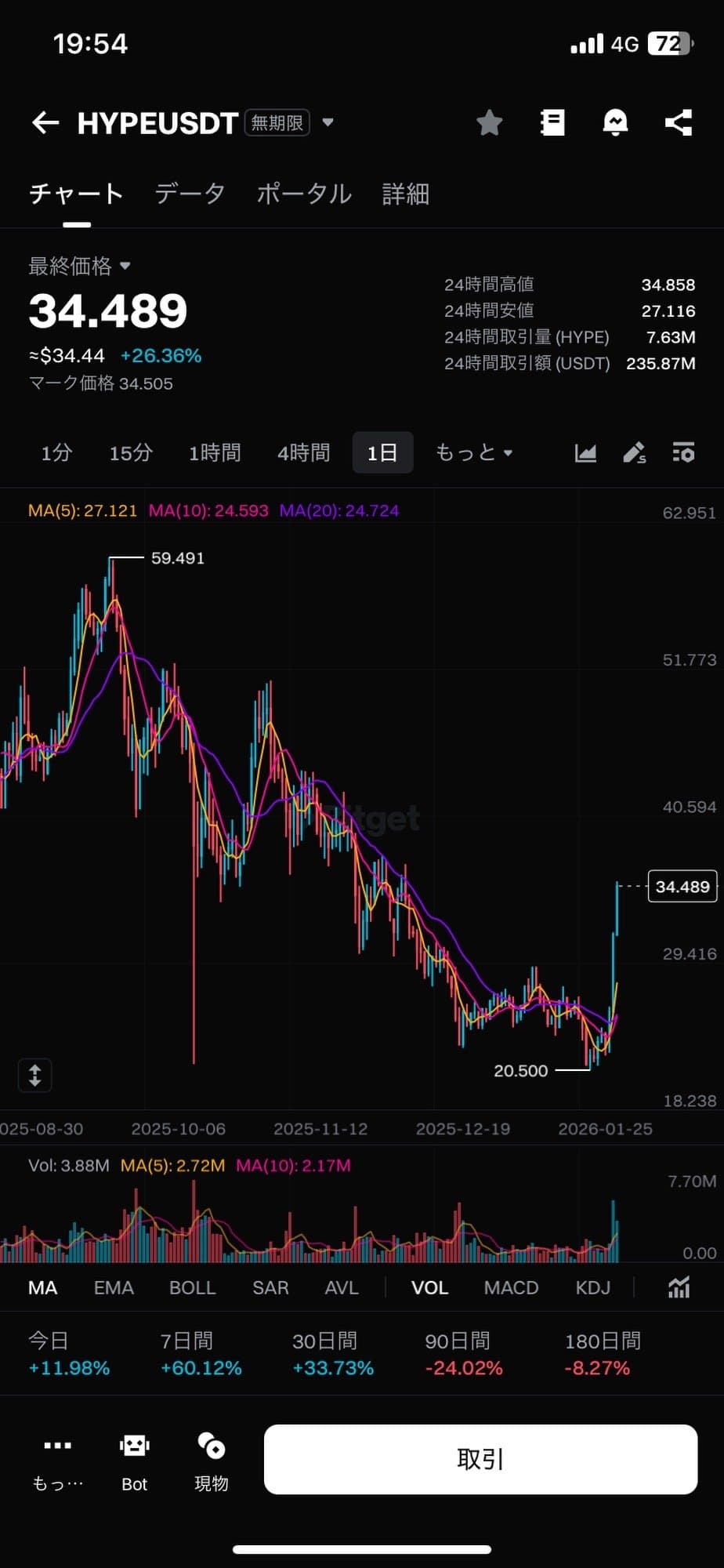Tap the chart vertical expand handle

pyautogui.click(x=34, y=1075)
